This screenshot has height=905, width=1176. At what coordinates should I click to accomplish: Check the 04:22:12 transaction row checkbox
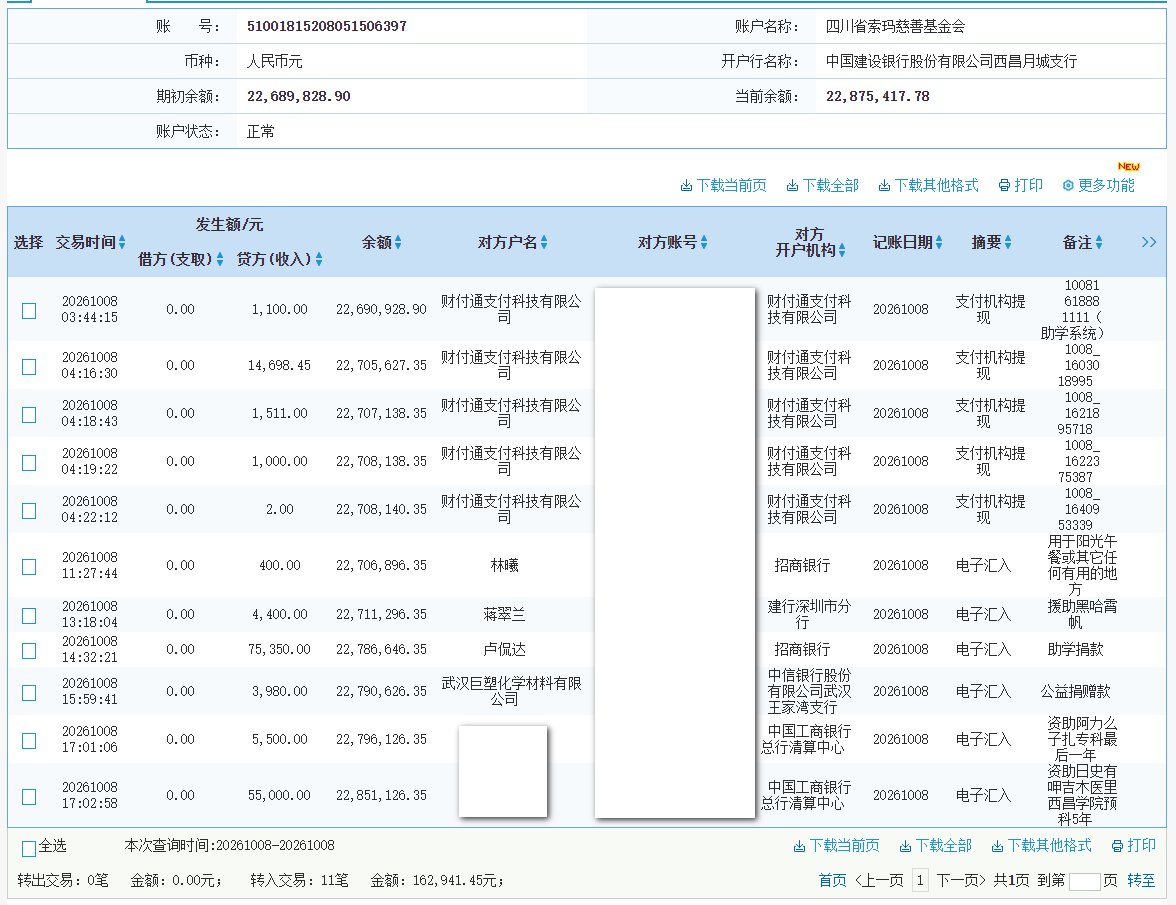29,511
